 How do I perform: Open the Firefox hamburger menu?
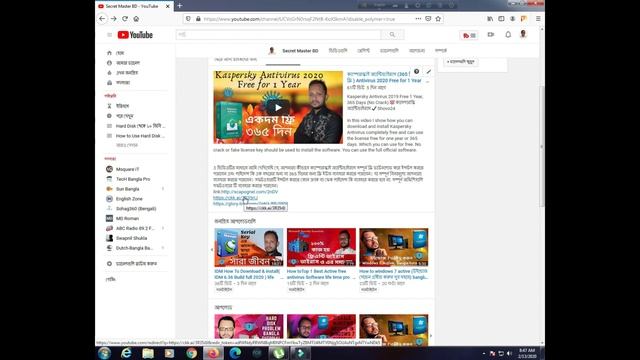tap(538, 19)
